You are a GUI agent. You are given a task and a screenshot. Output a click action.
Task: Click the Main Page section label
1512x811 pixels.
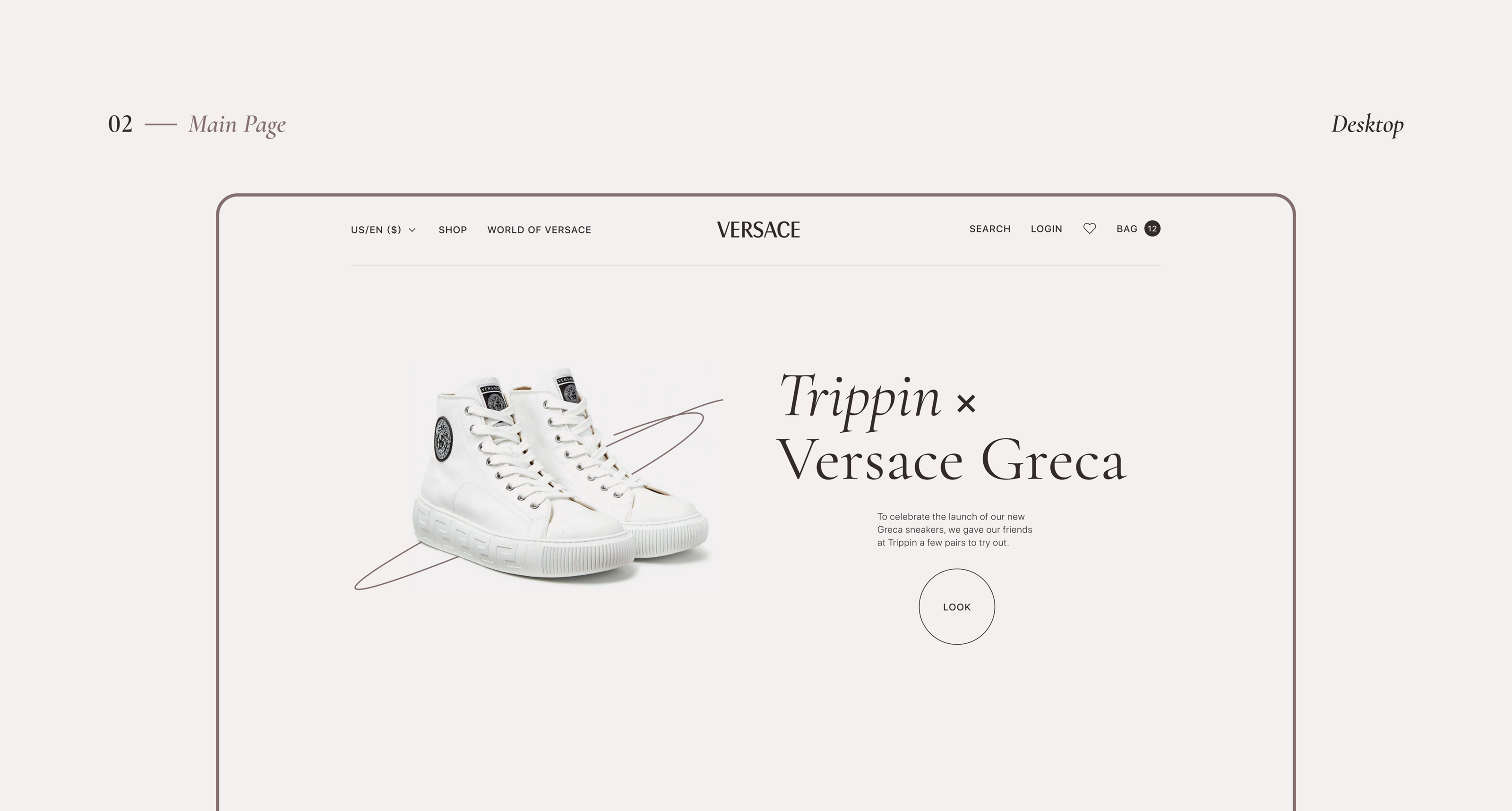pos(237,125)
